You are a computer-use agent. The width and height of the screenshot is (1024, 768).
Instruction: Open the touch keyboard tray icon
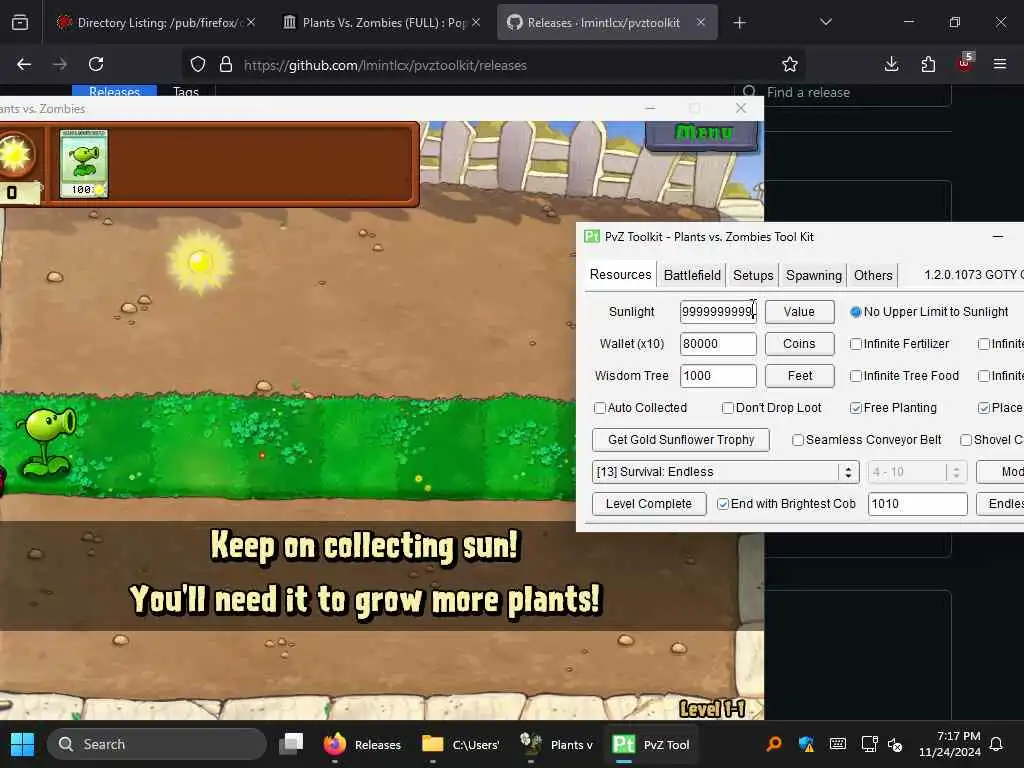838,744
